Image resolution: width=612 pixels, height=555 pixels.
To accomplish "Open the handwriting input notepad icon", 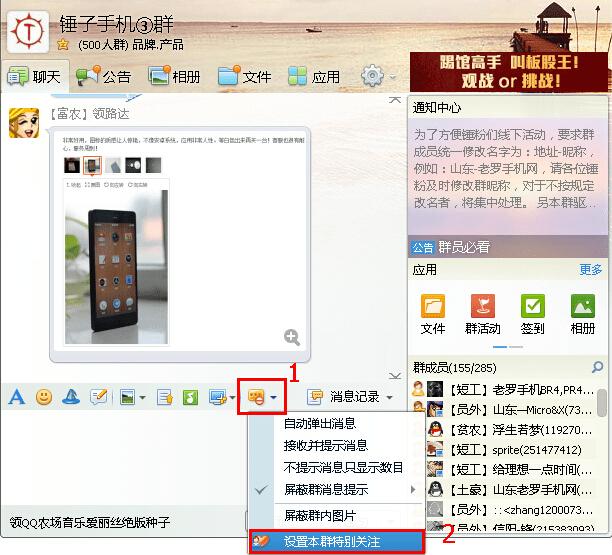I will click(98, 397).
